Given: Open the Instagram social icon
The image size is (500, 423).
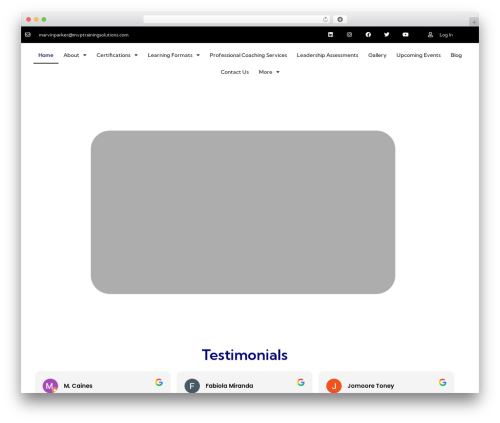Looking at the screenshot, I should pyautogui.click(x=349, y=35).
